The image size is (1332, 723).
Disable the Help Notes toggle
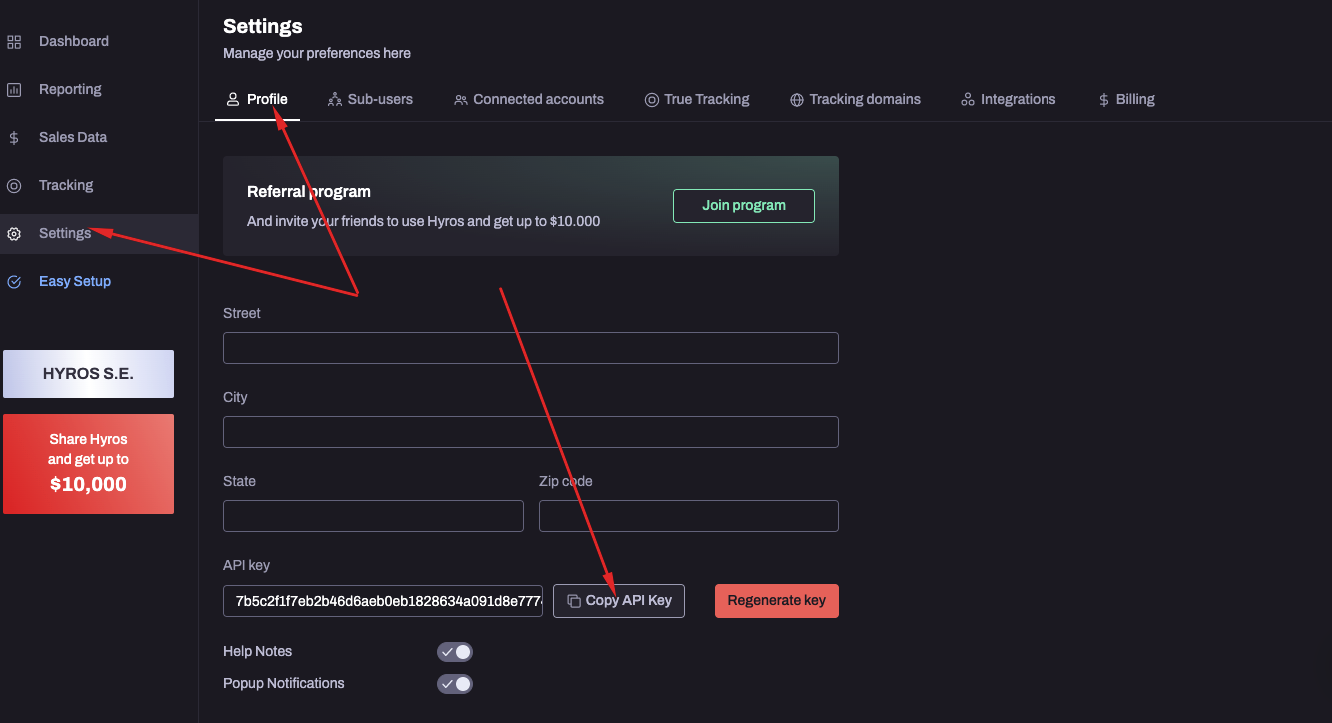(x=455, y=651)
